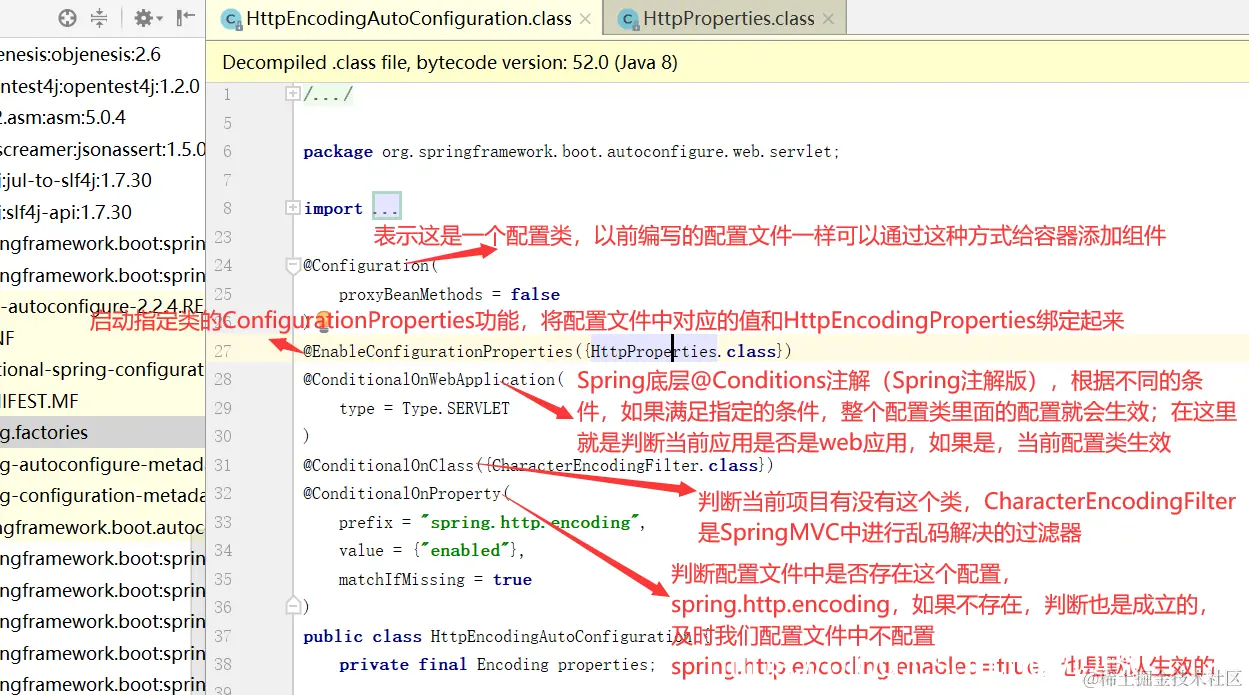
Task: Click the false value on line 25
Action: pyautogui.click(x=535, y=294)
